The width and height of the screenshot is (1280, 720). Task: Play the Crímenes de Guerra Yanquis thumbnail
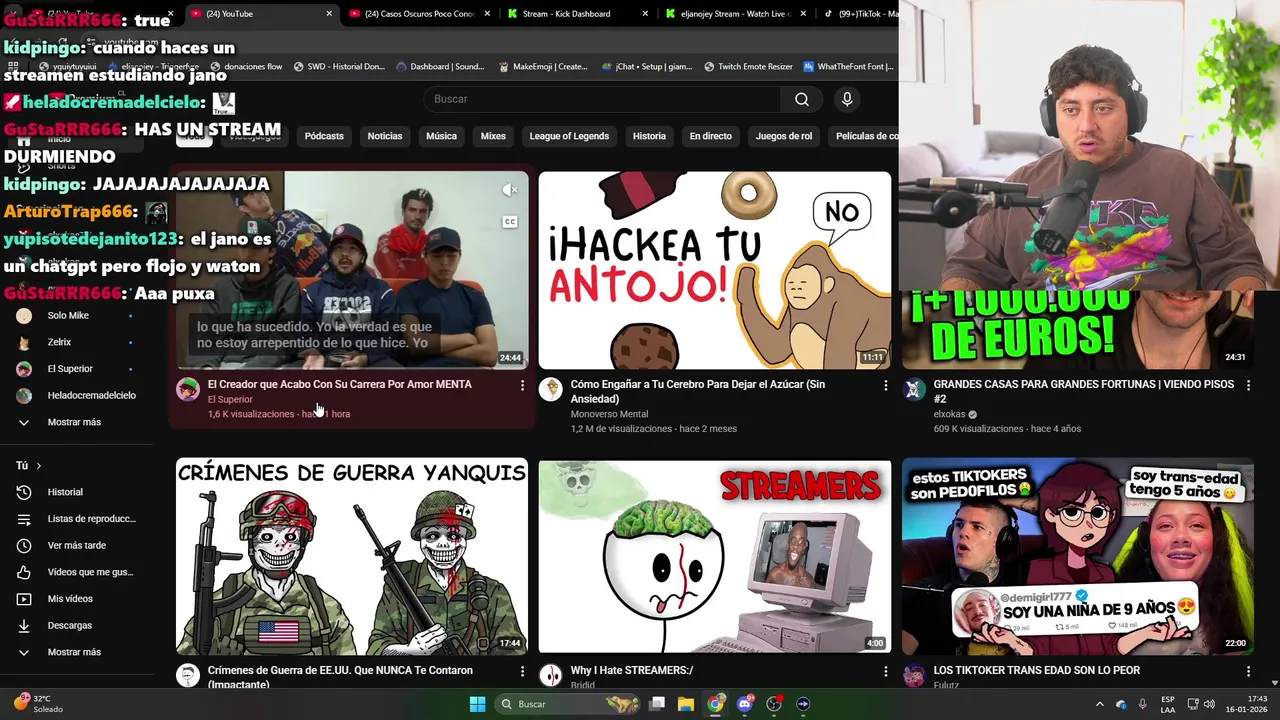(x=352, y=556)
